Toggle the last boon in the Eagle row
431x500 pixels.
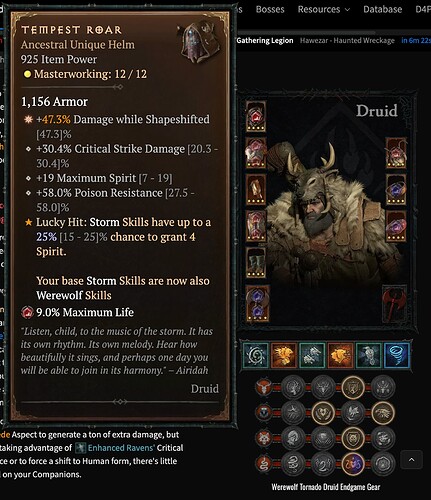(383, 413)
